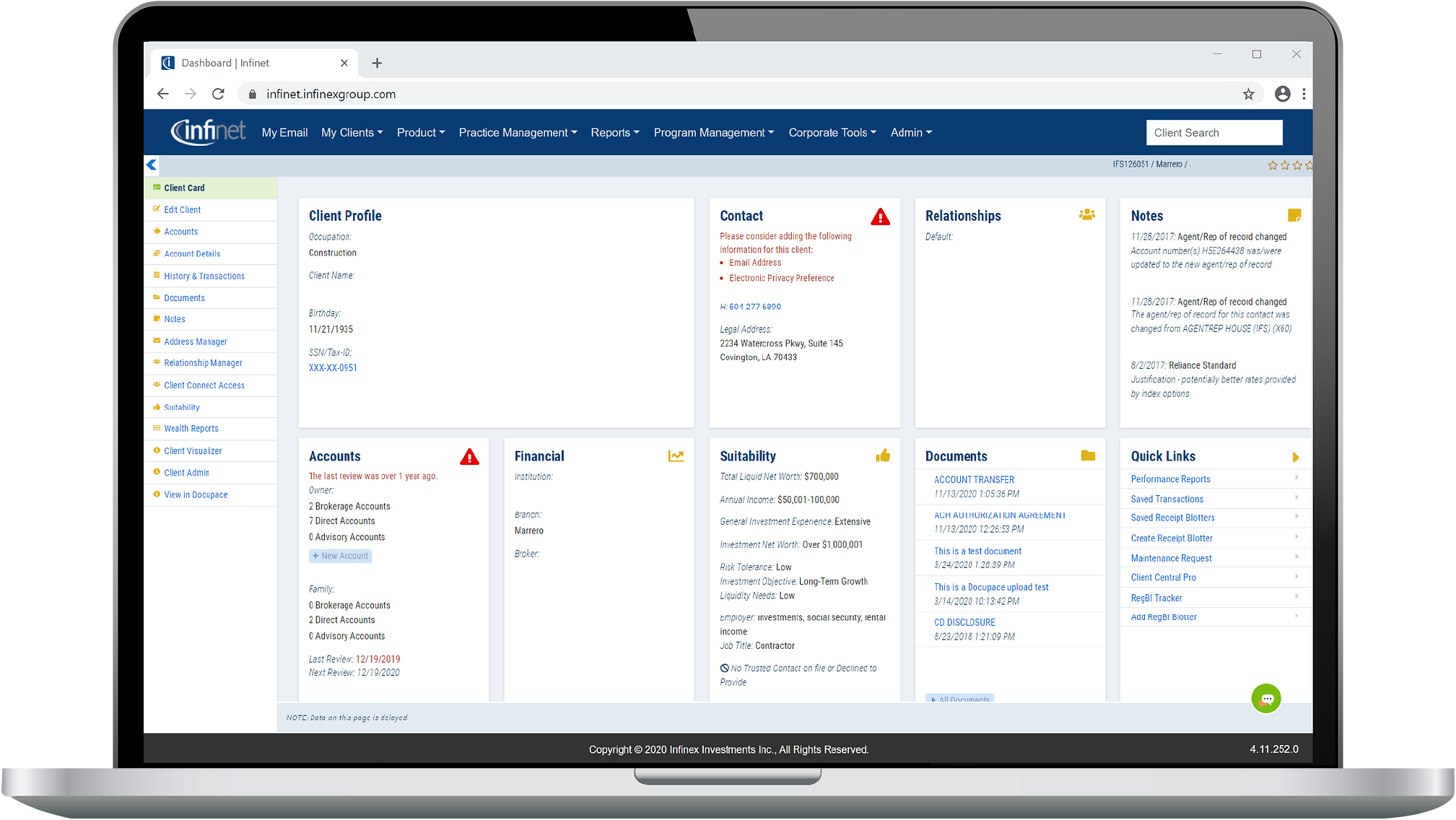1456x820 pixels.
Task: Click the Suitability thumbs-up icon
Action: pos(883,455)
